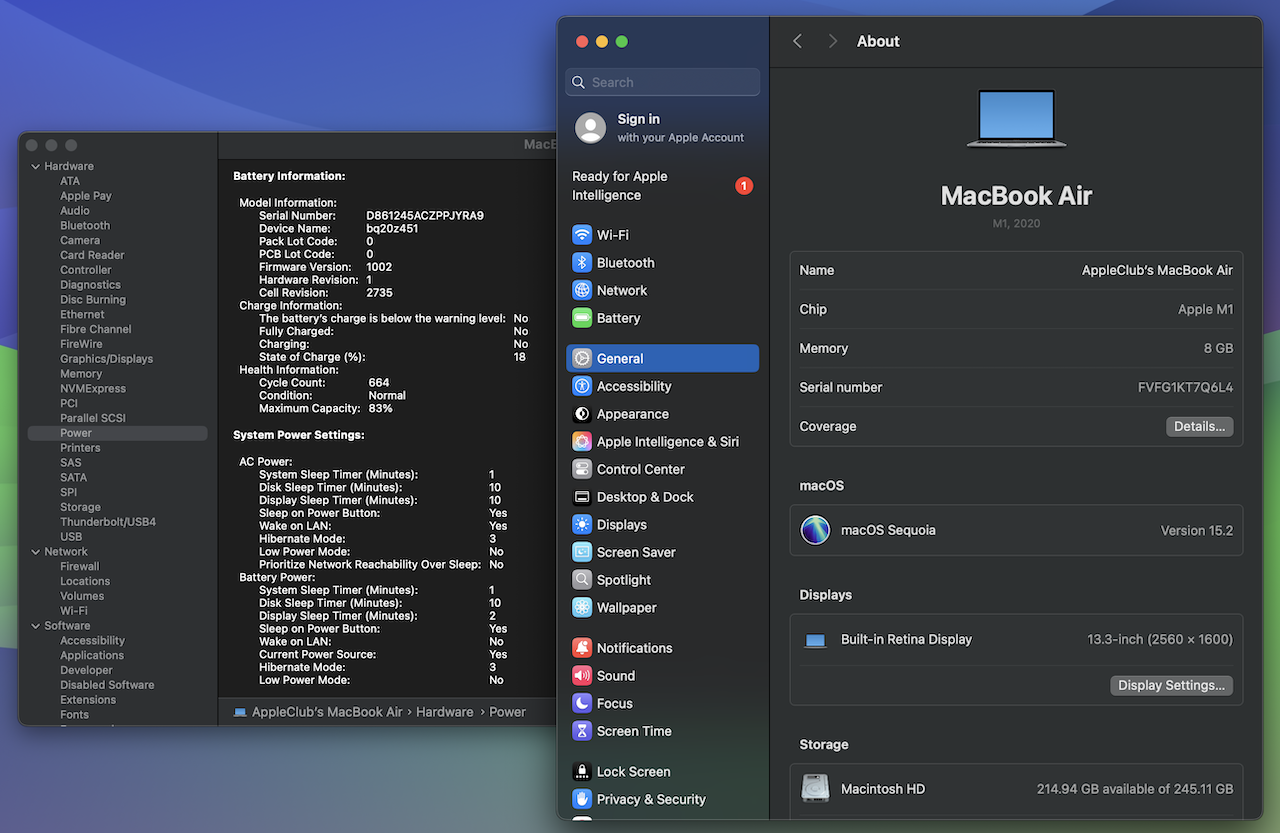Click the MacBook Air image in About
Viewport: 1280px width, 833px height.
(1016, 119)
